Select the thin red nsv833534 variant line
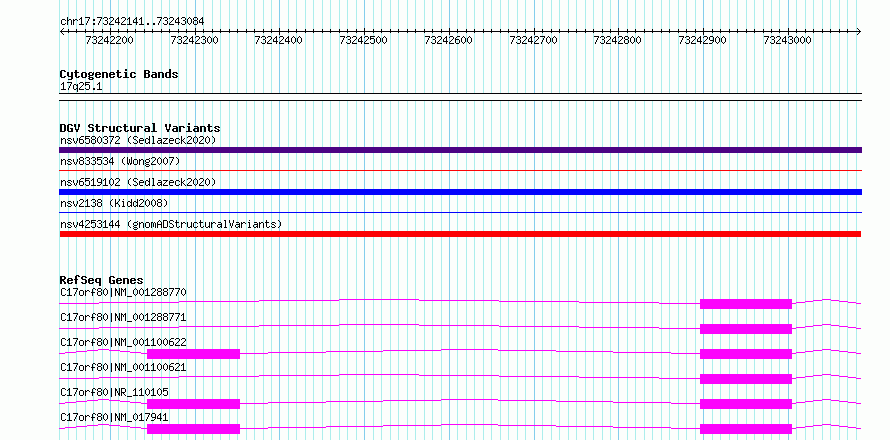The width and height of the screenshot is (890, 440). (x=460, y=170)
